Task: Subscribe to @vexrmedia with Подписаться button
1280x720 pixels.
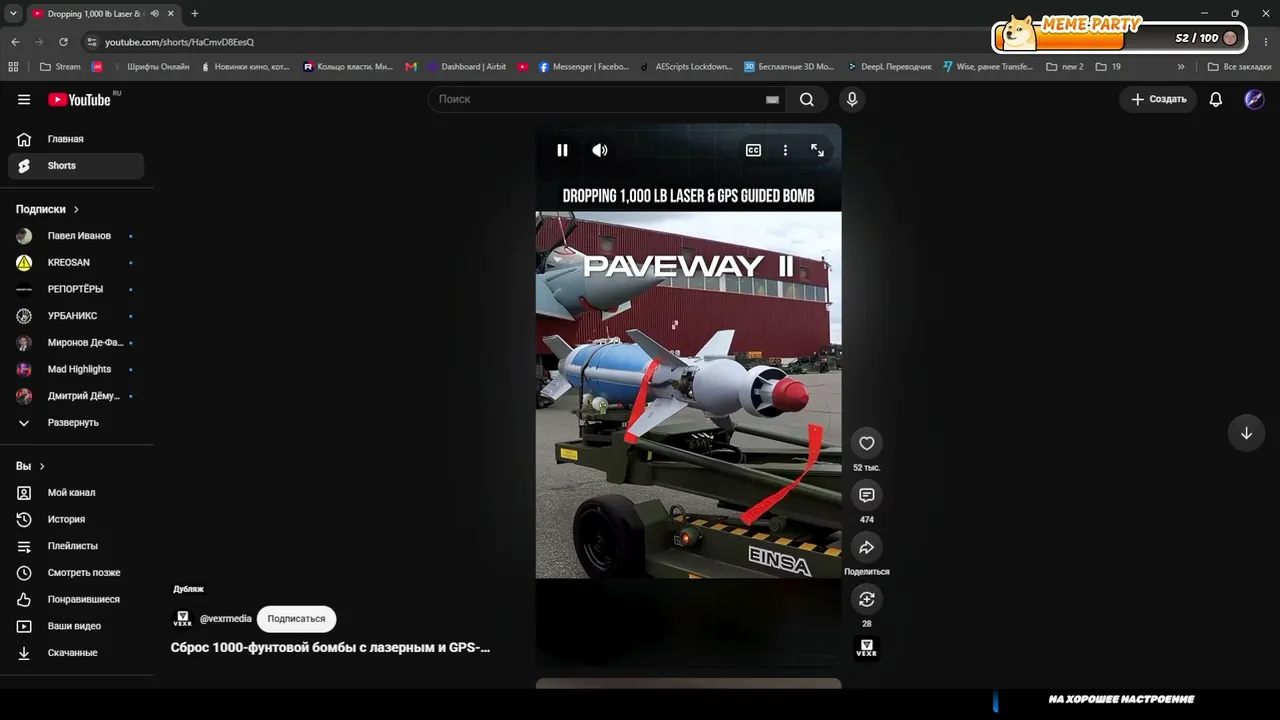Action: (x=296, y=619)
